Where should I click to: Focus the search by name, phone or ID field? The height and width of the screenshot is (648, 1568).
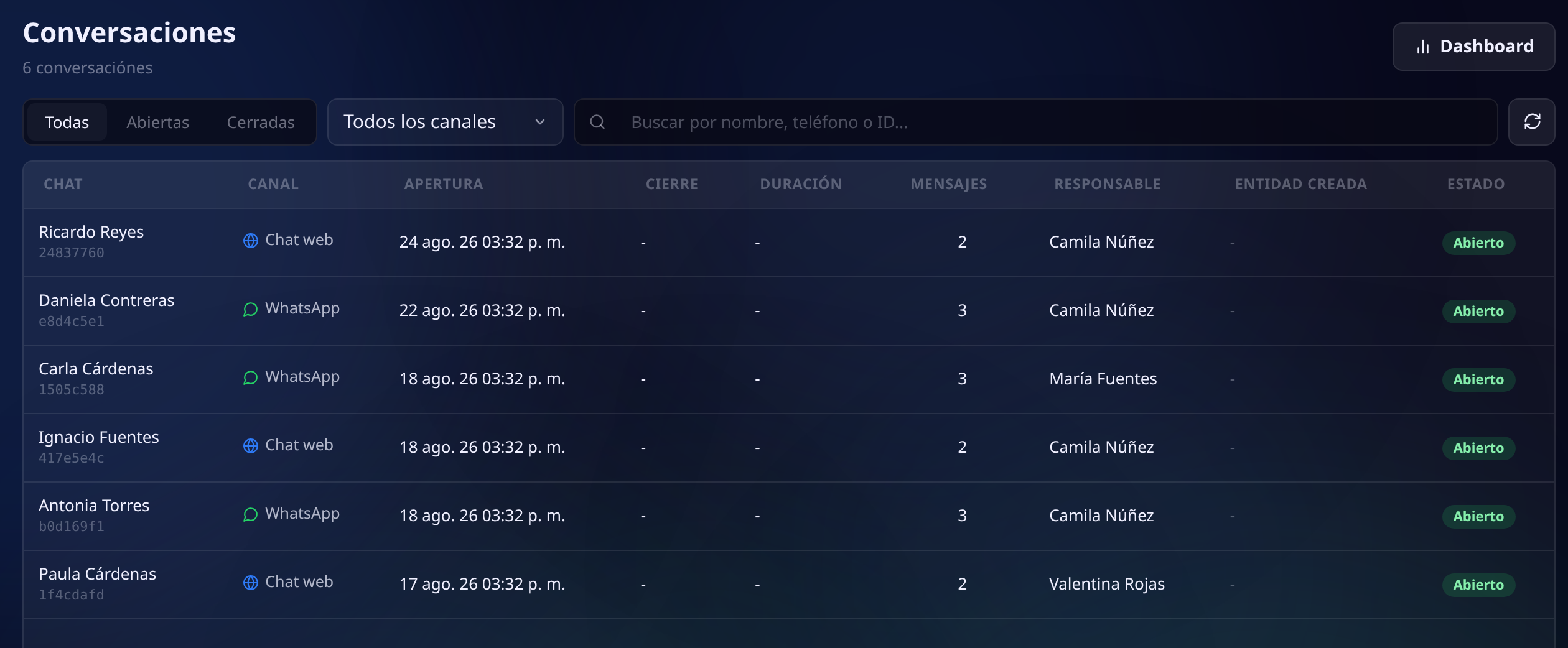click(1035, 122)
